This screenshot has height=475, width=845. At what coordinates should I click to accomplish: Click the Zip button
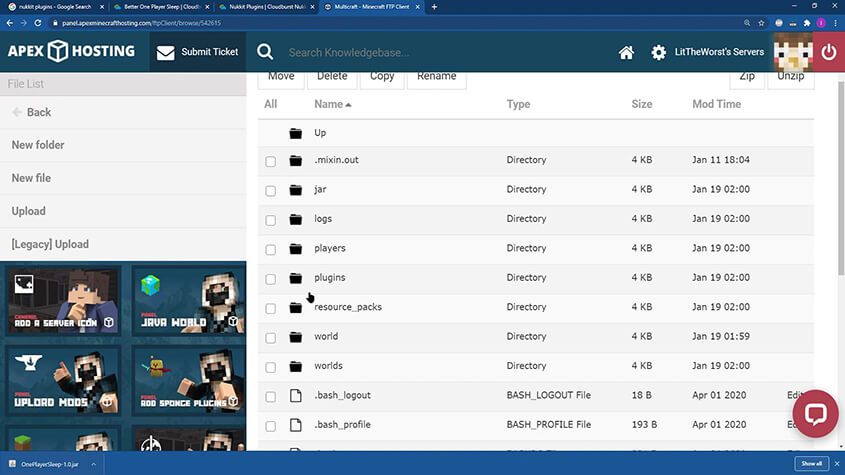[x=747, y=78]
